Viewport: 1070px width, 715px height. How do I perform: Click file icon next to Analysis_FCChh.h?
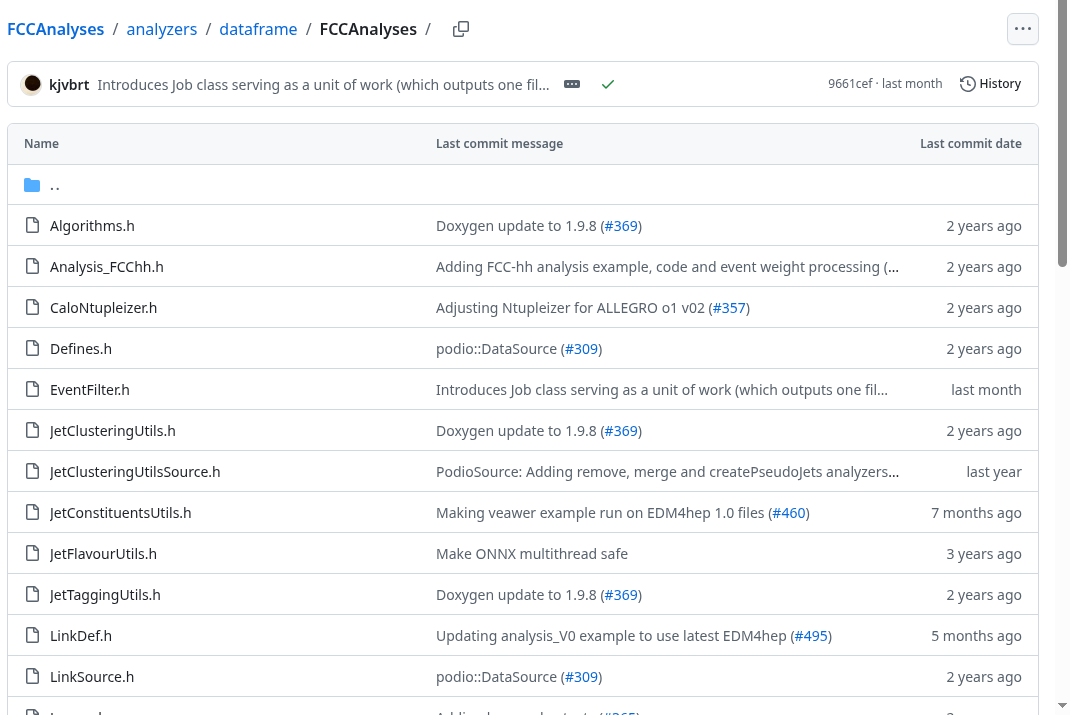[32, 267]
